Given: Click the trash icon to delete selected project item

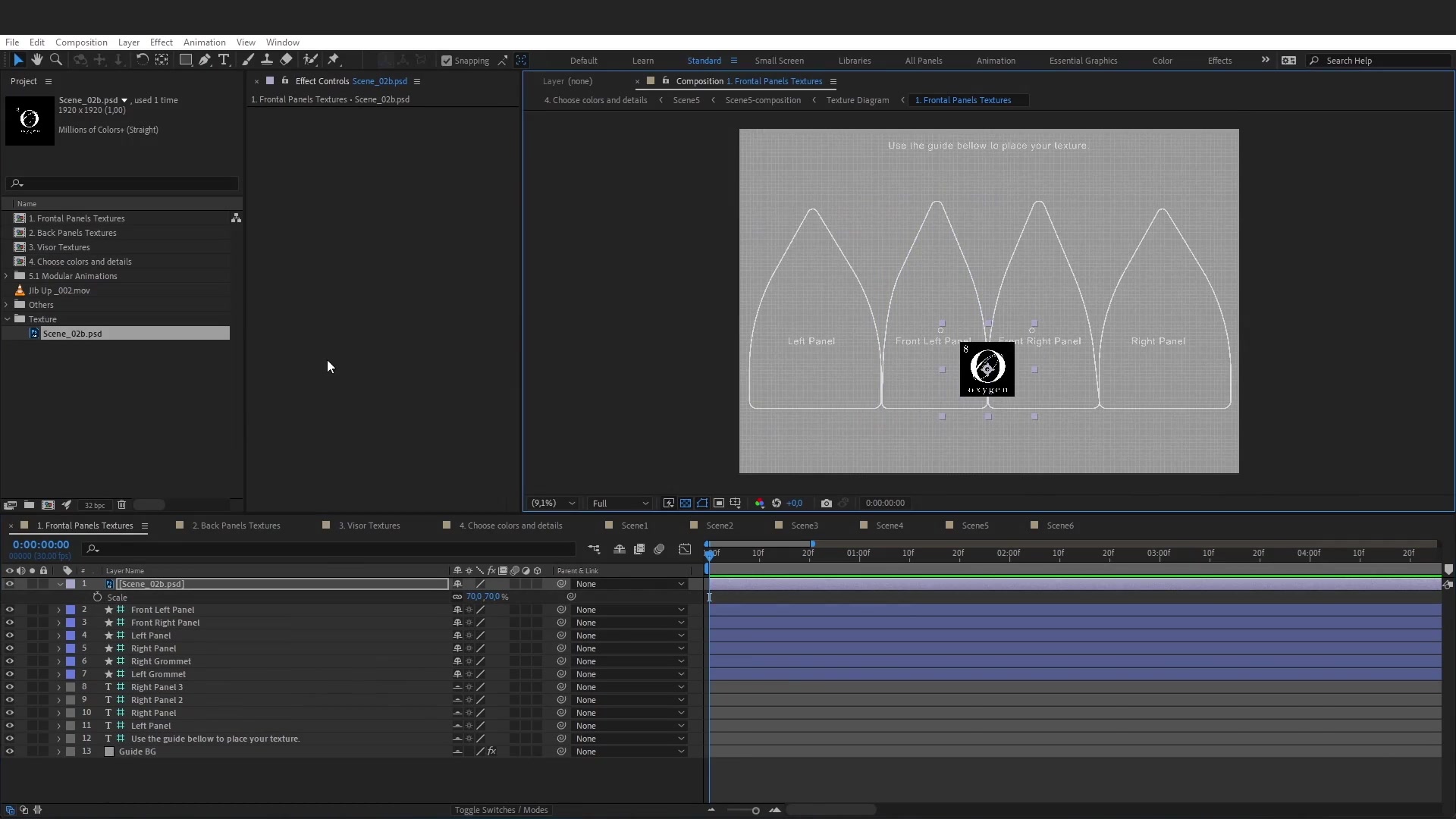Looking at the screenshot, I should tap(121, 505).
